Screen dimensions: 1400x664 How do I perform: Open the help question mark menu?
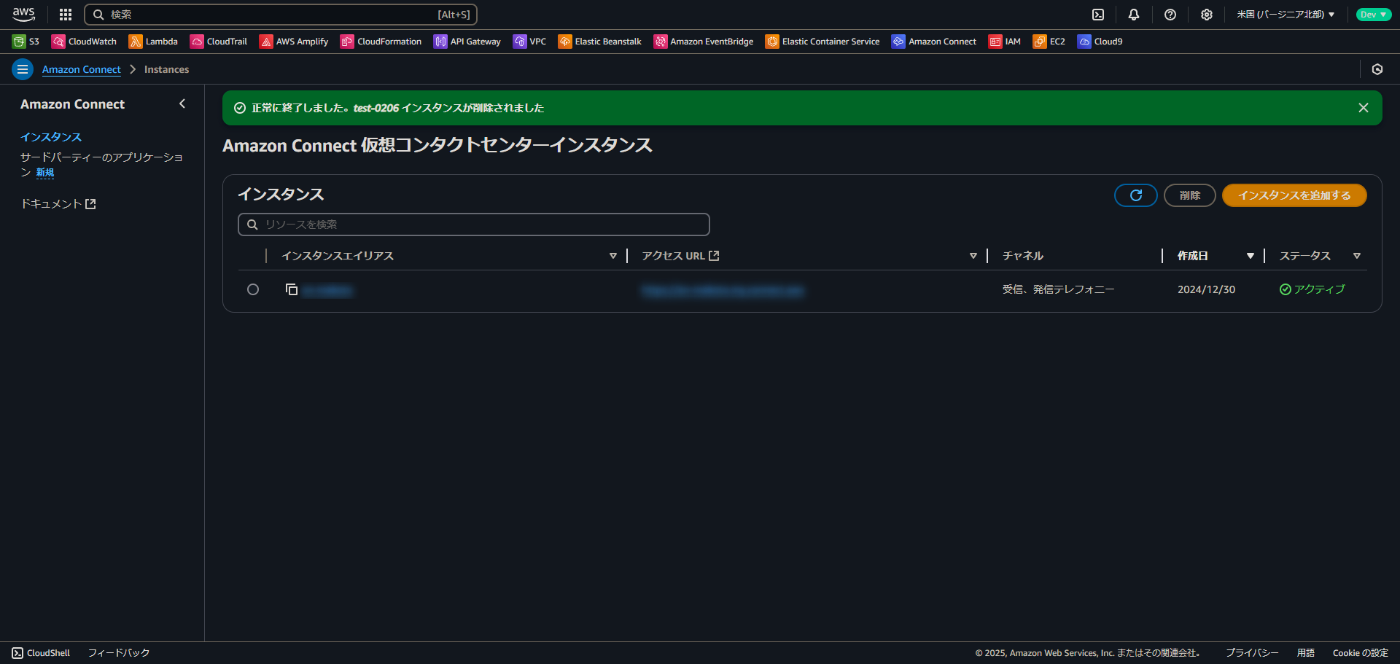click(x=1170, y=14)
